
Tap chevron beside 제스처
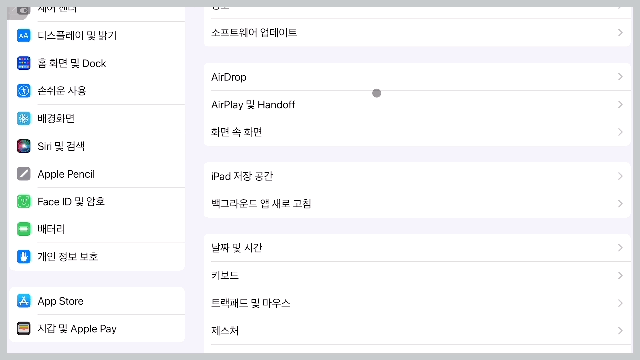pyautogui.click(x=620, y=331)
